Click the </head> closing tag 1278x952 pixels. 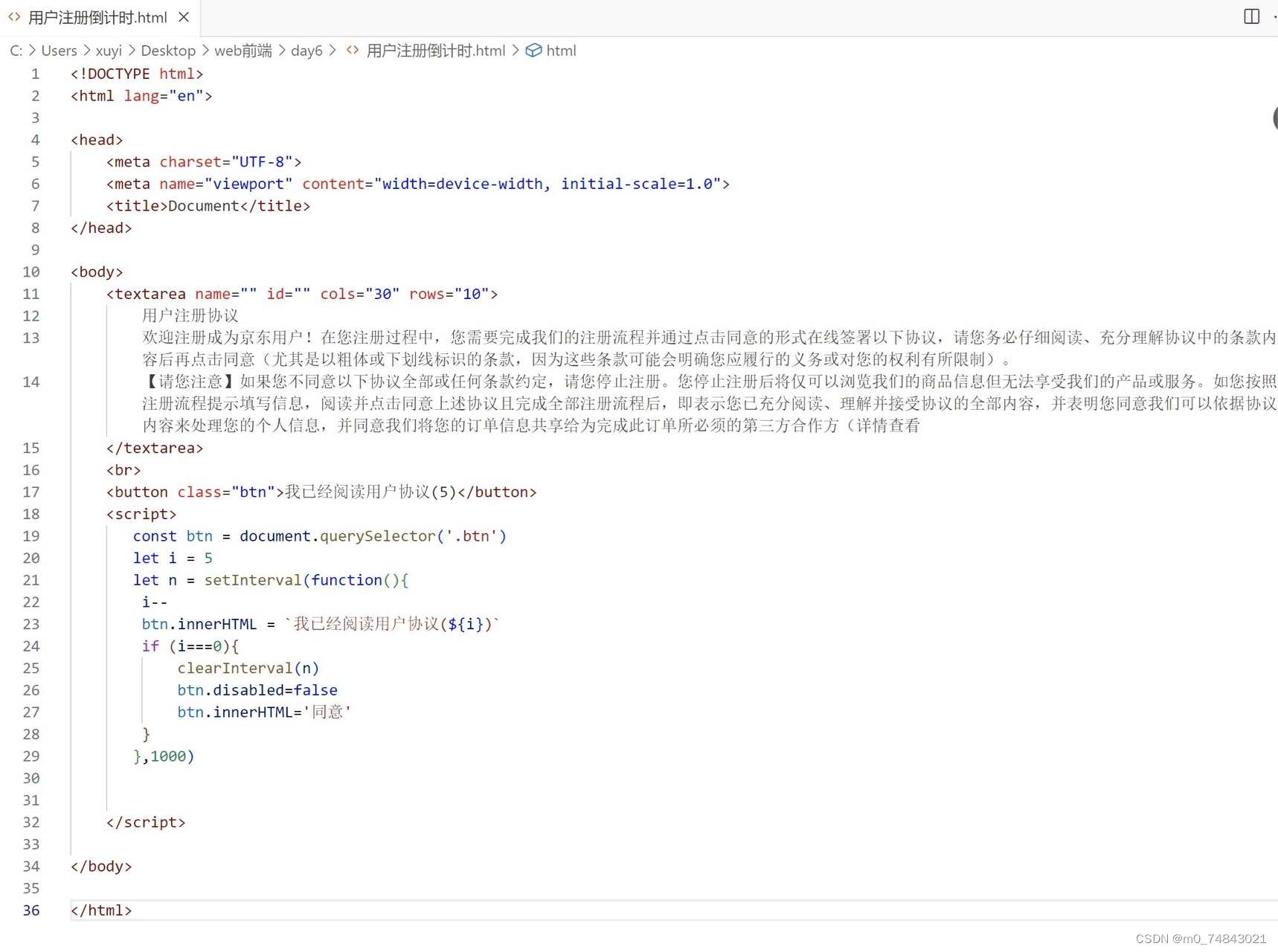pyautogui.click(x=101, y=228)
